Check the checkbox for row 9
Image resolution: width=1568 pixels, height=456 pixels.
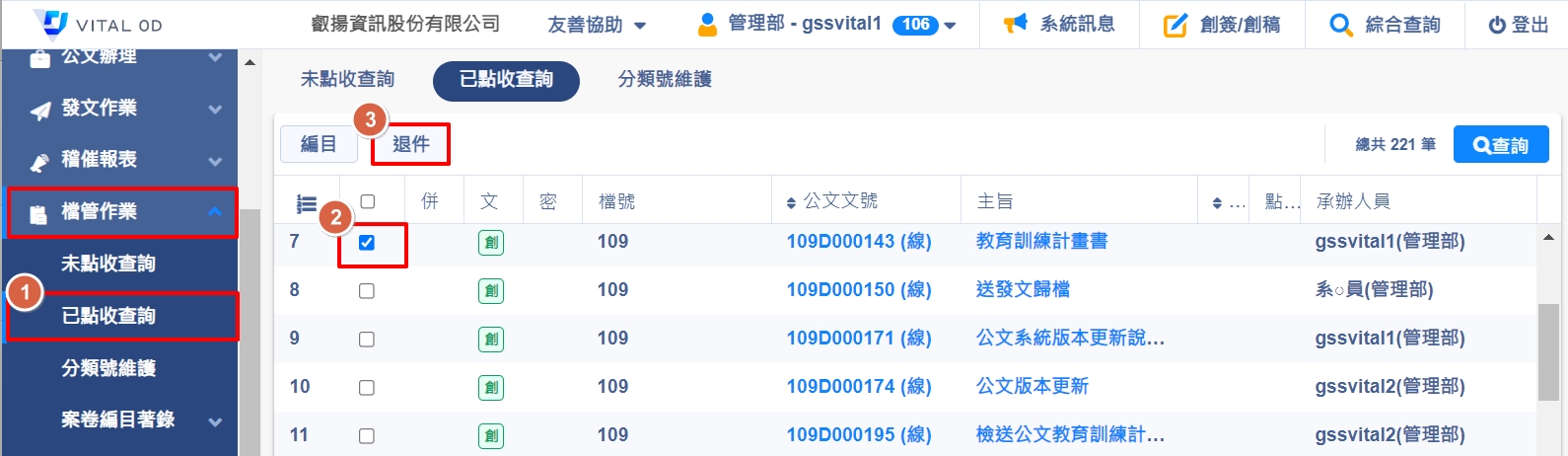(367, 340)
